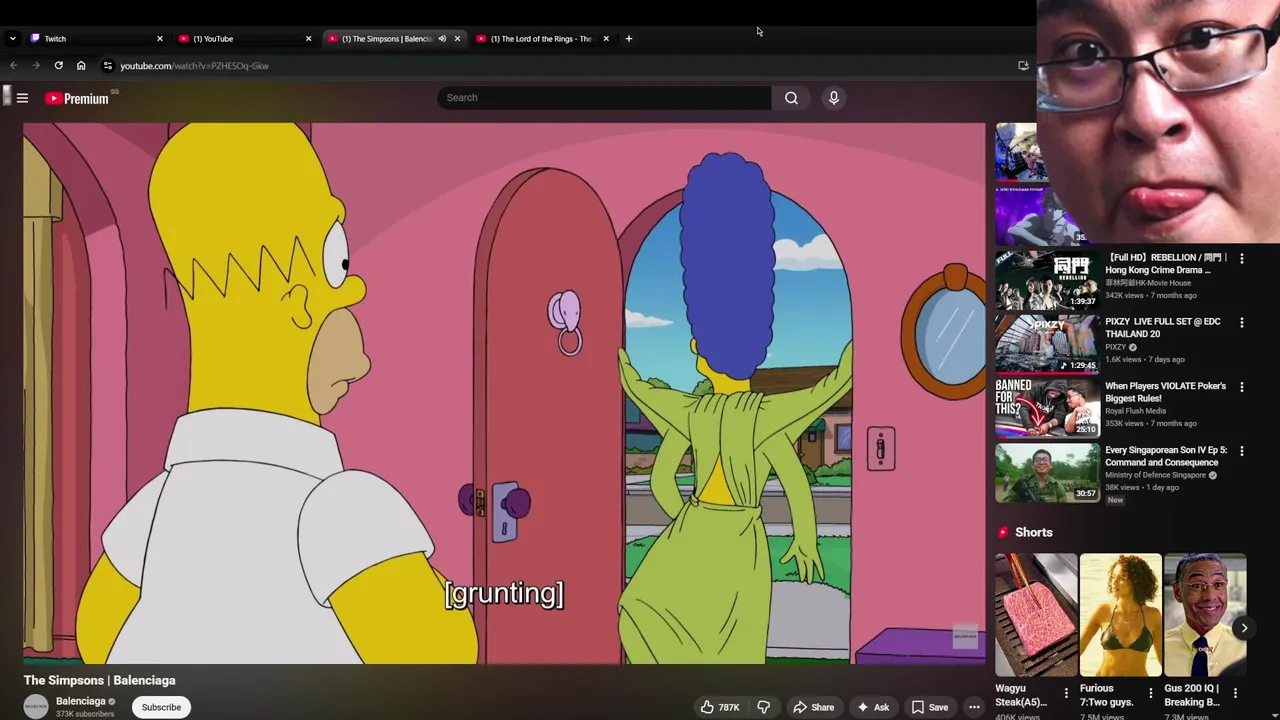Go back with the browser back arrow
The image size is (1280, 720).
click(x=13, y=66)
